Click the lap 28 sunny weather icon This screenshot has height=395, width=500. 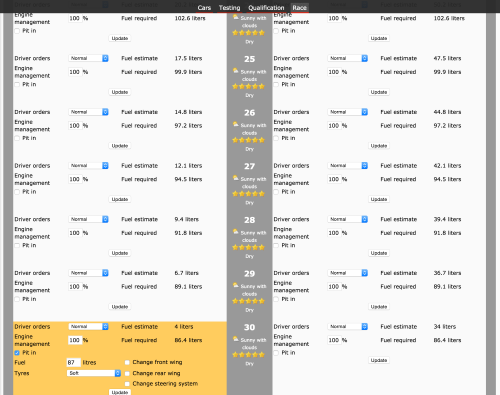[236, 232]
